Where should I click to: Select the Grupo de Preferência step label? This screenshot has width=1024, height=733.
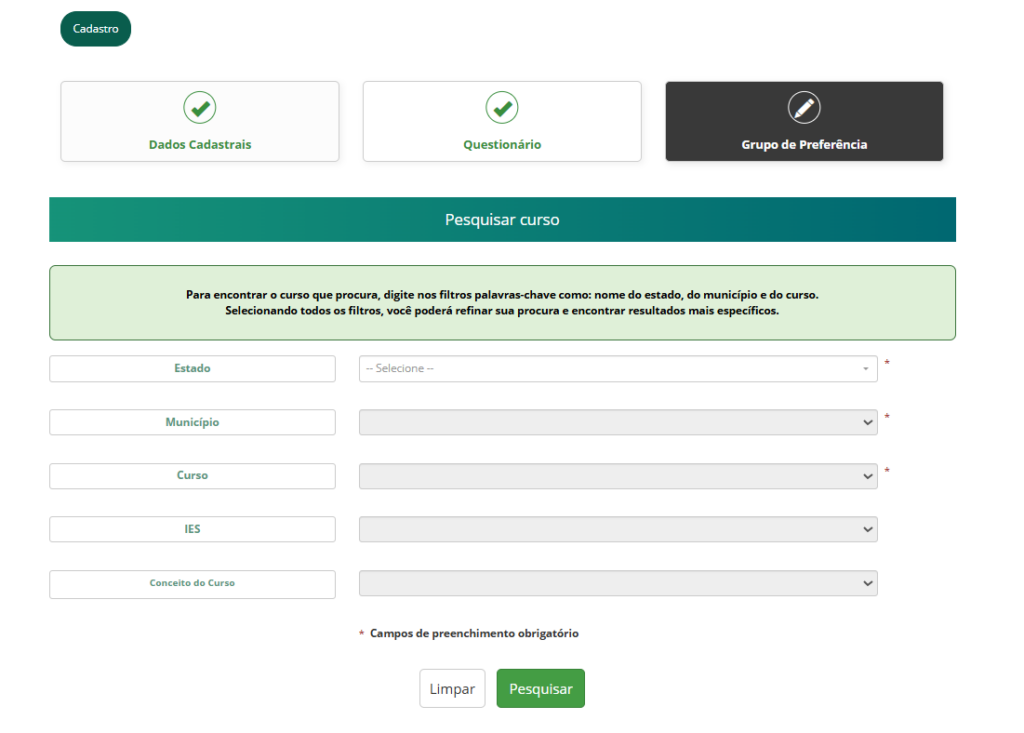tap(804, 145)
